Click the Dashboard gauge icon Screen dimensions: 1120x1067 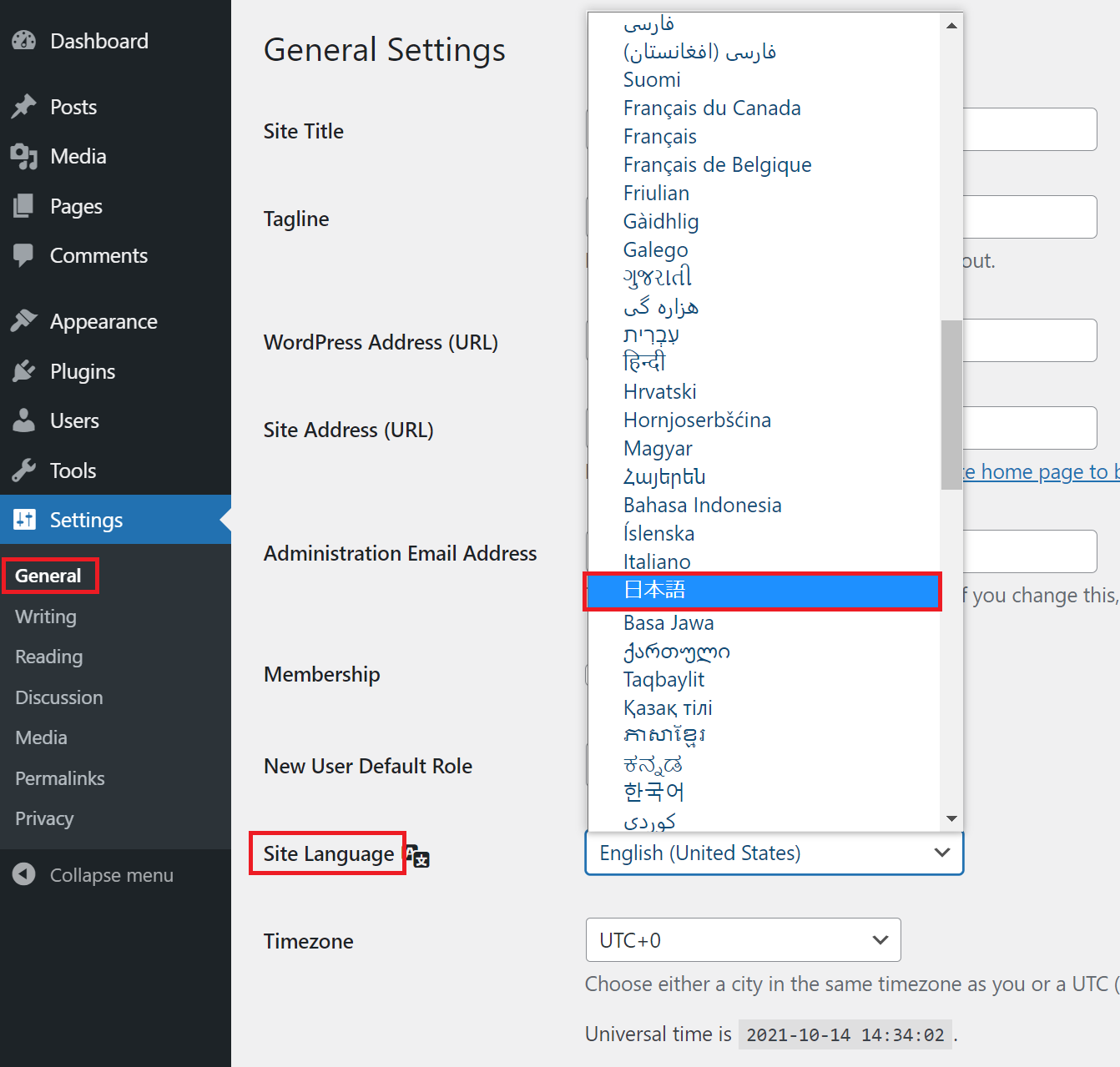(x=24, y=40)
